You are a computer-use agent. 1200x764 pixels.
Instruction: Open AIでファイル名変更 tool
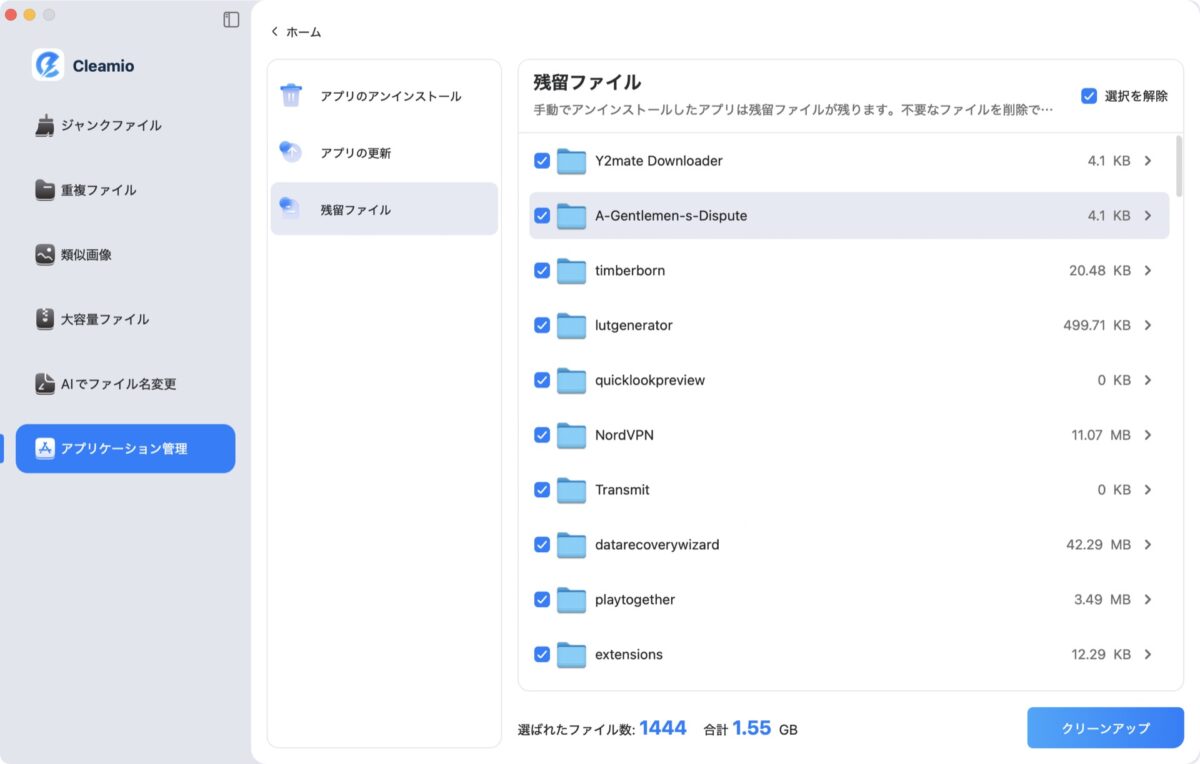(x=105, y=383)
